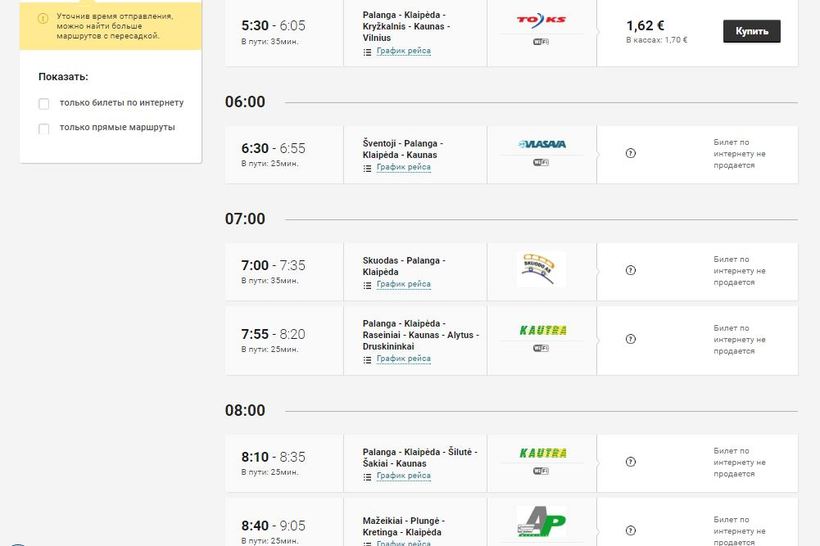The image size is (820, 546).
Task: Show route schedule for 7:00 Skuodas trip
Action: coord(403,284)
